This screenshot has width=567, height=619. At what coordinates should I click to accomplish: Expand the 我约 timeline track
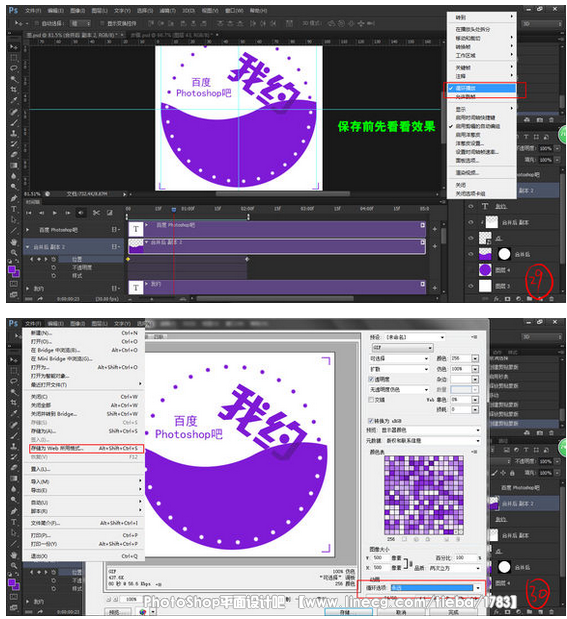(27, 289)
